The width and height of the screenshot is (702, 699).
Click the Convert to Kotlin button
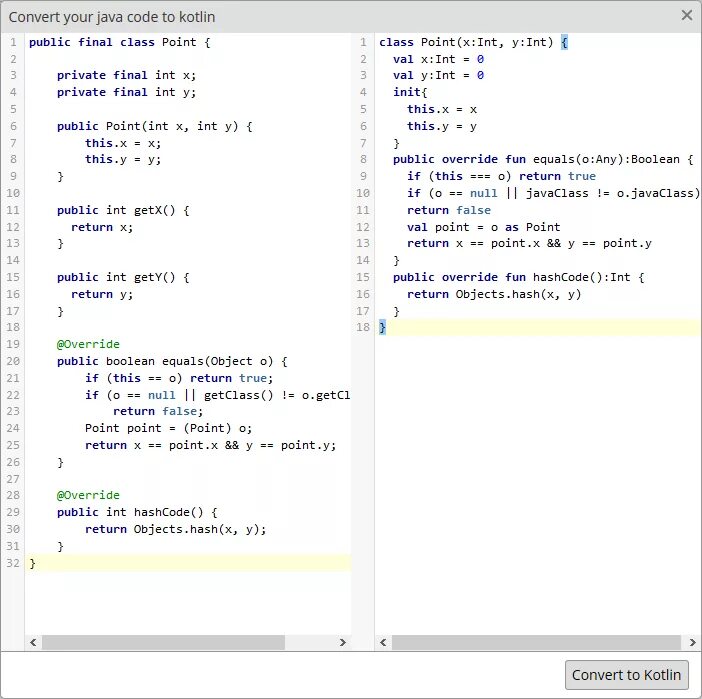(626, 675)
